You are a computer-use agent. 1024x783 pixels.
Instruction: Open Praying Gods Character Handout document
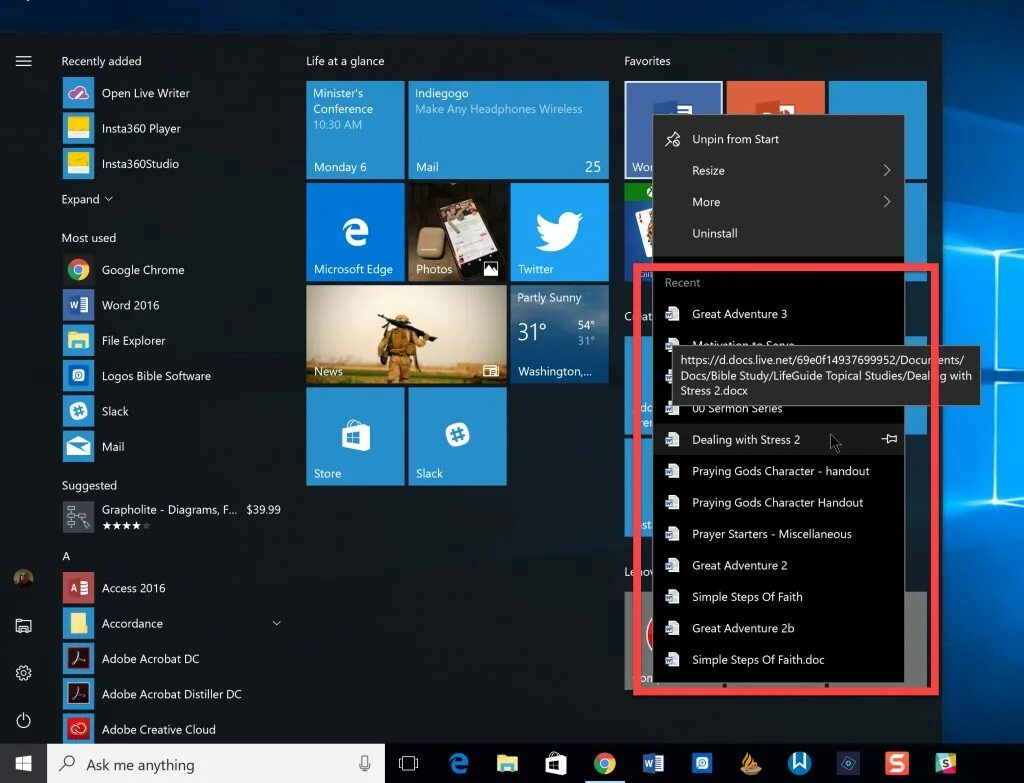coord(778,502)
